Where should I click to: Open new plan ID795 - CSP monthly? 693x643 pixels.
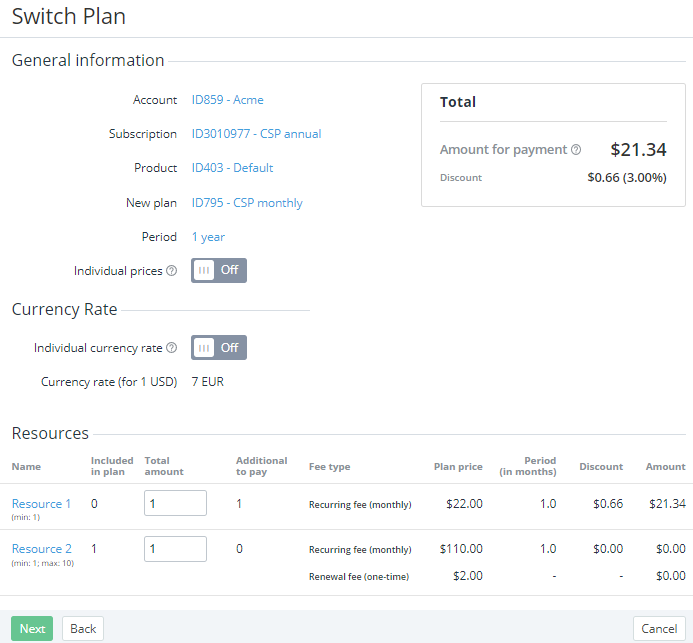click(247, 203)
